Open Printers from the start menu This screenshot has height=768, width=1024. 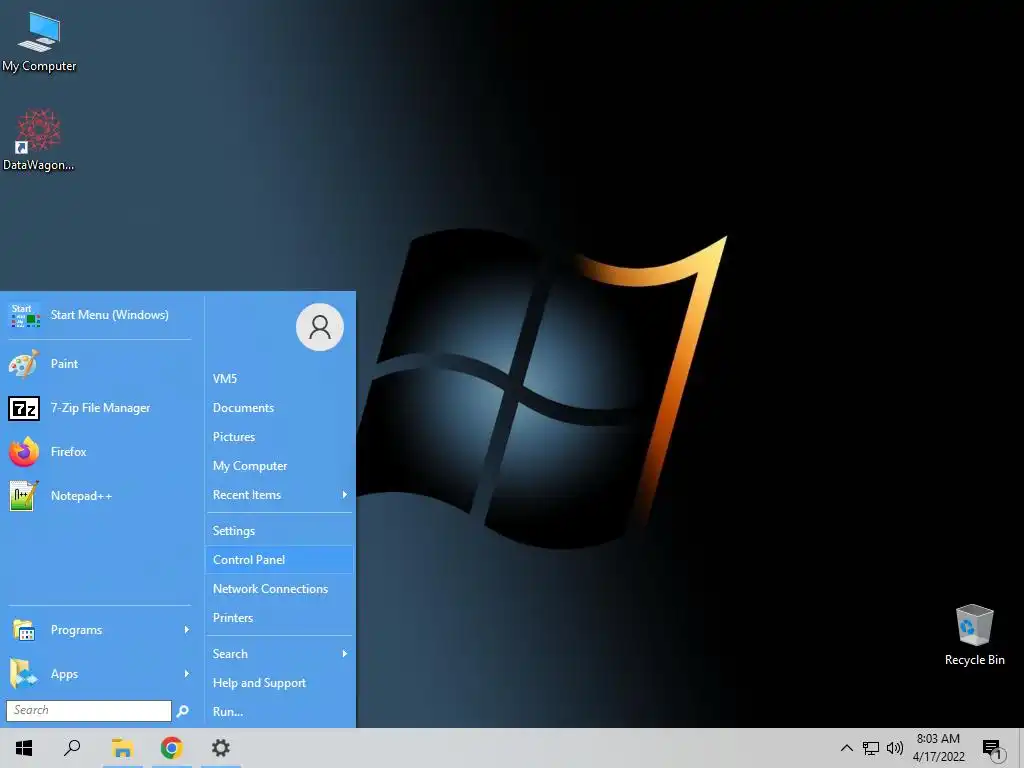point(280,618)
